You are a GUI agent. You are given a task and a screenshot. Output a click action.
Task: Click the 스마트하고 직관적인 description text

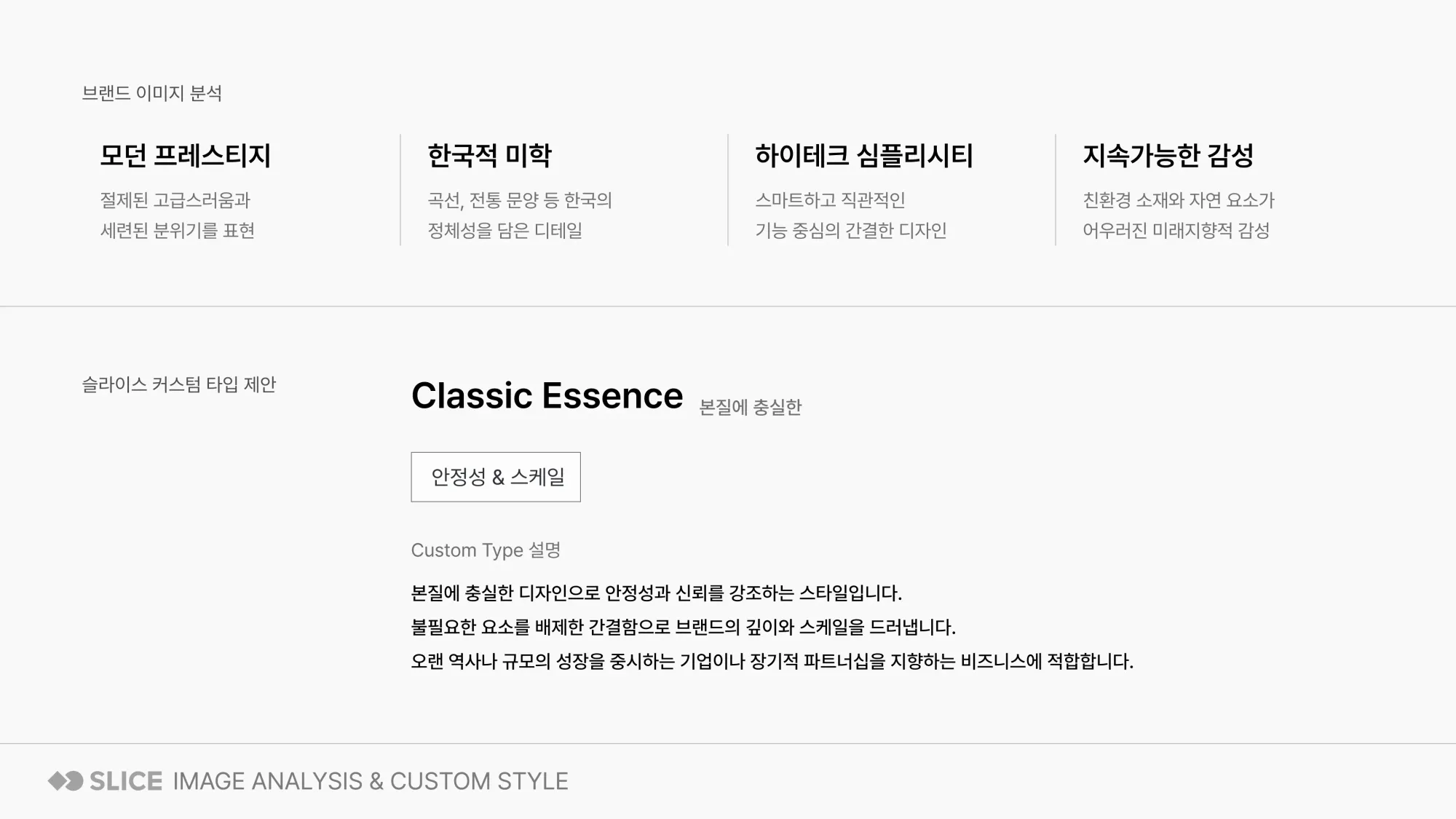point(830,200)
